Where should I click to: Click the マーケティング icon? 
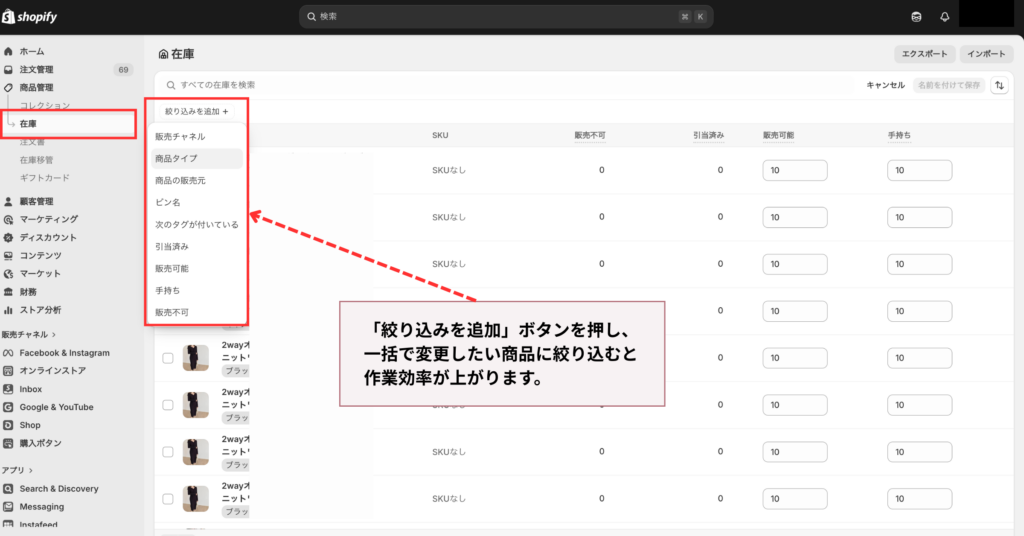pos(8,219)
